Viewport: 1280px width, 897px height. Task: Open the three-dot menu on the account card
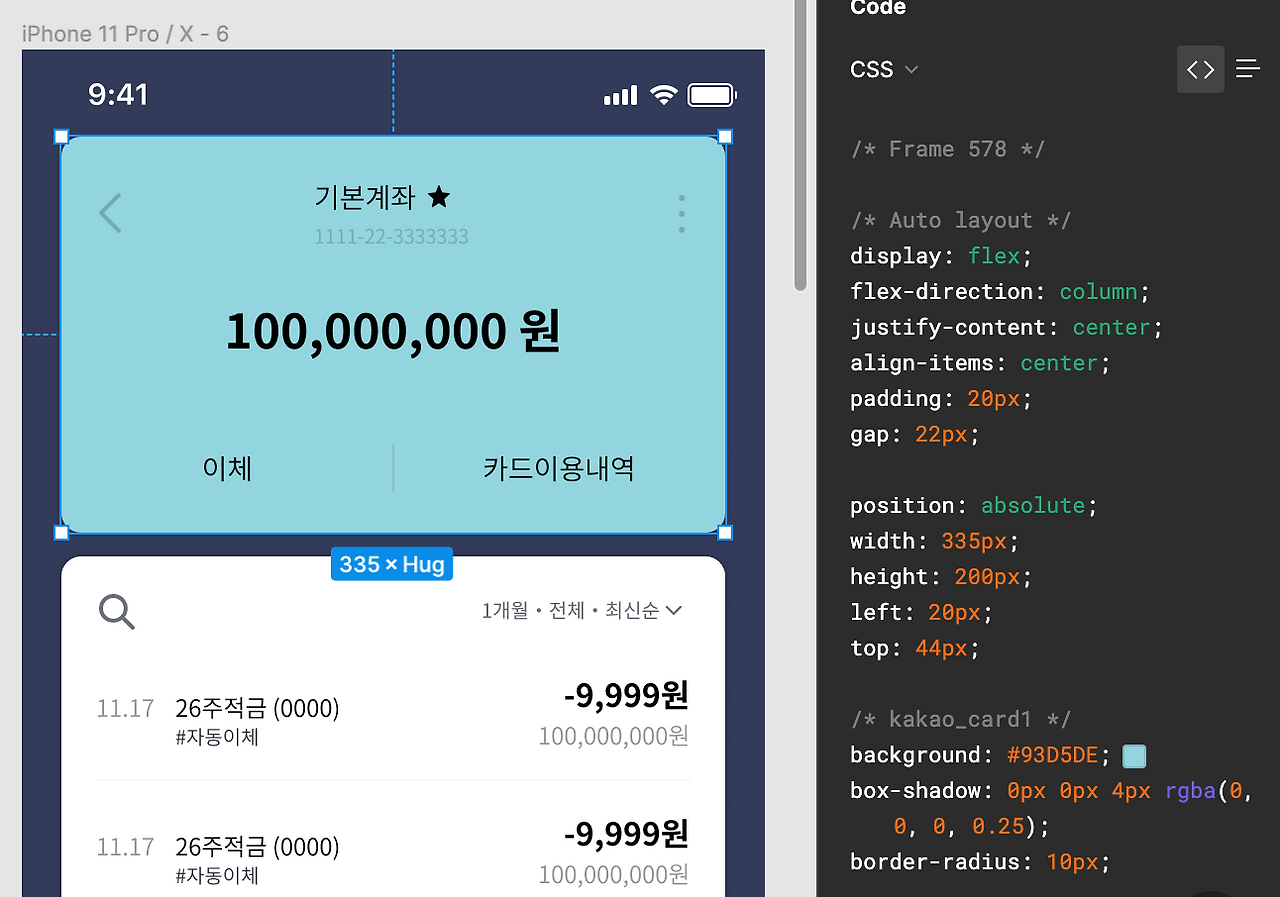coord(681,213)
